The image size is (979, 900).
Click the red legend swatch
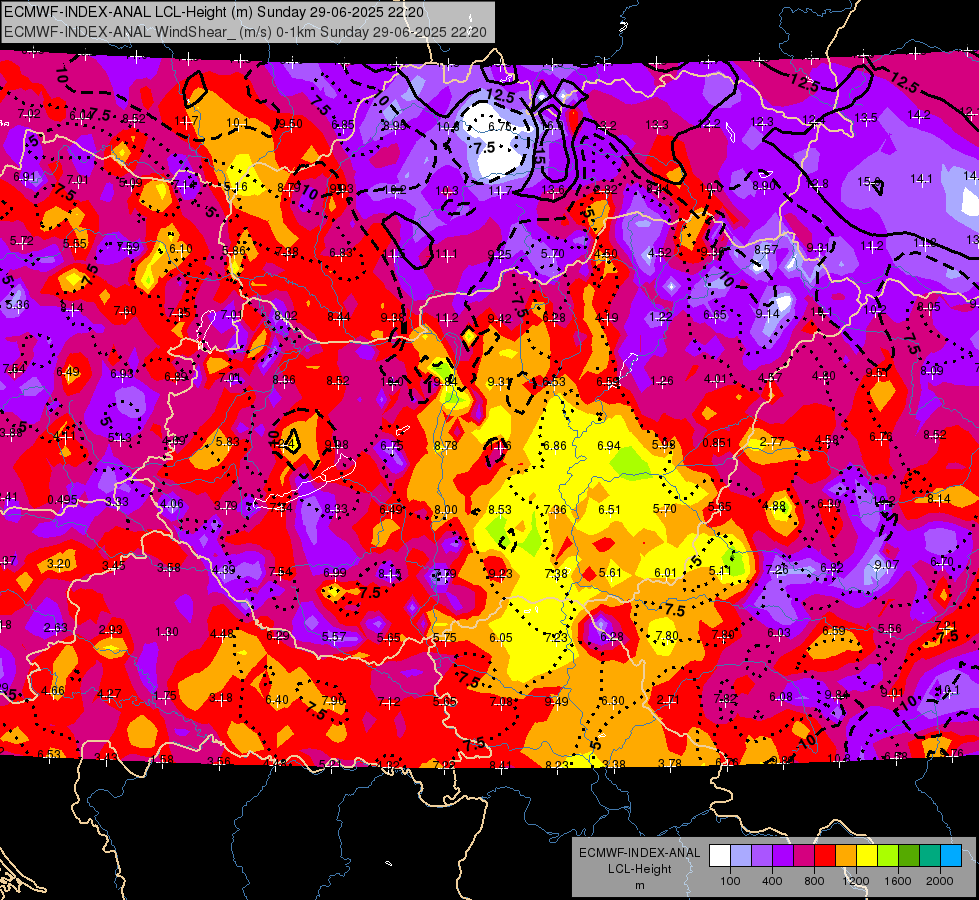[x=825, y=856]
